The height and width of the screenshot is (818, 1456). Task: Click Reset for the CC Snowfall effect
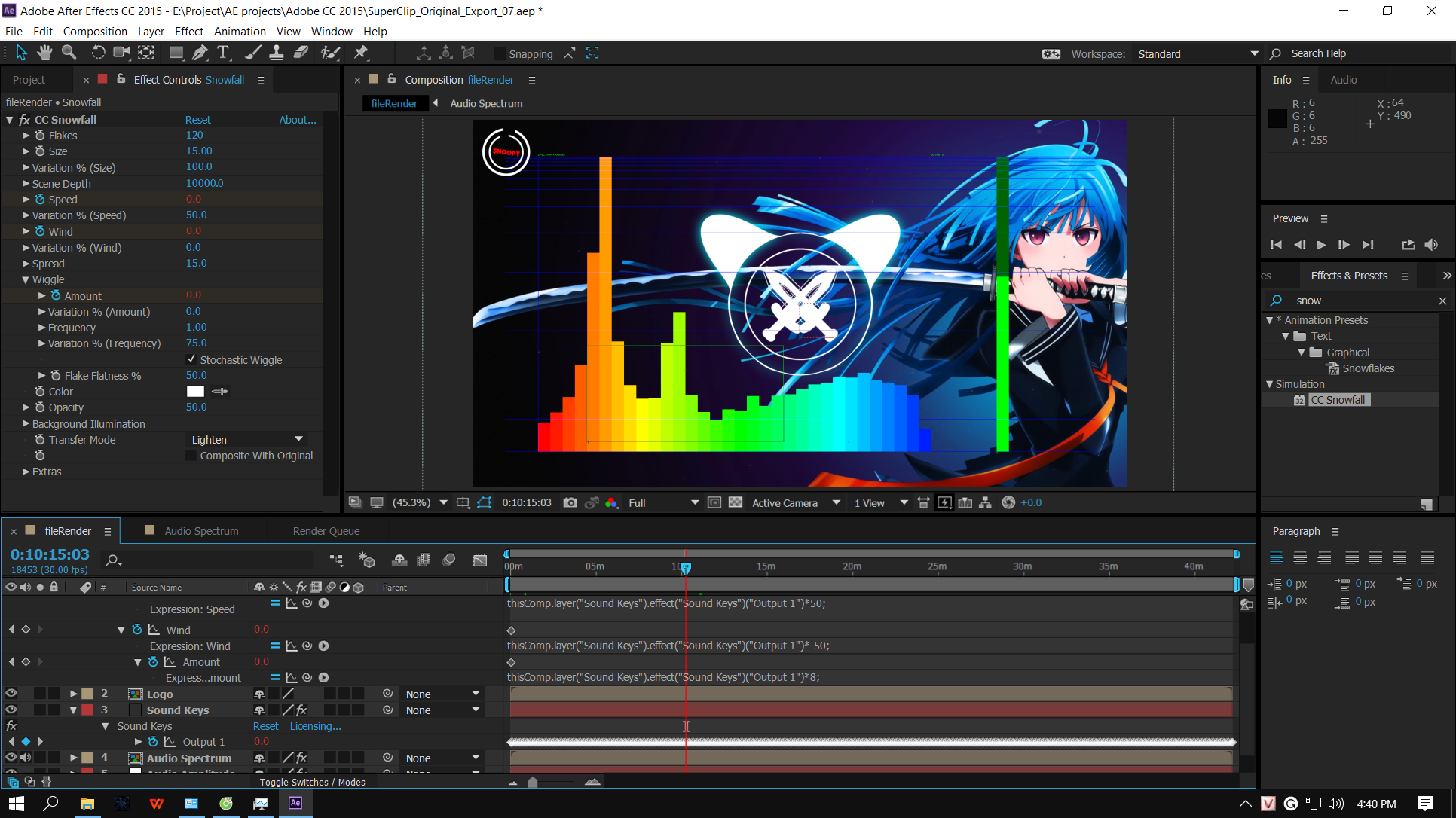pyautogui.click(x=197, y=119)
